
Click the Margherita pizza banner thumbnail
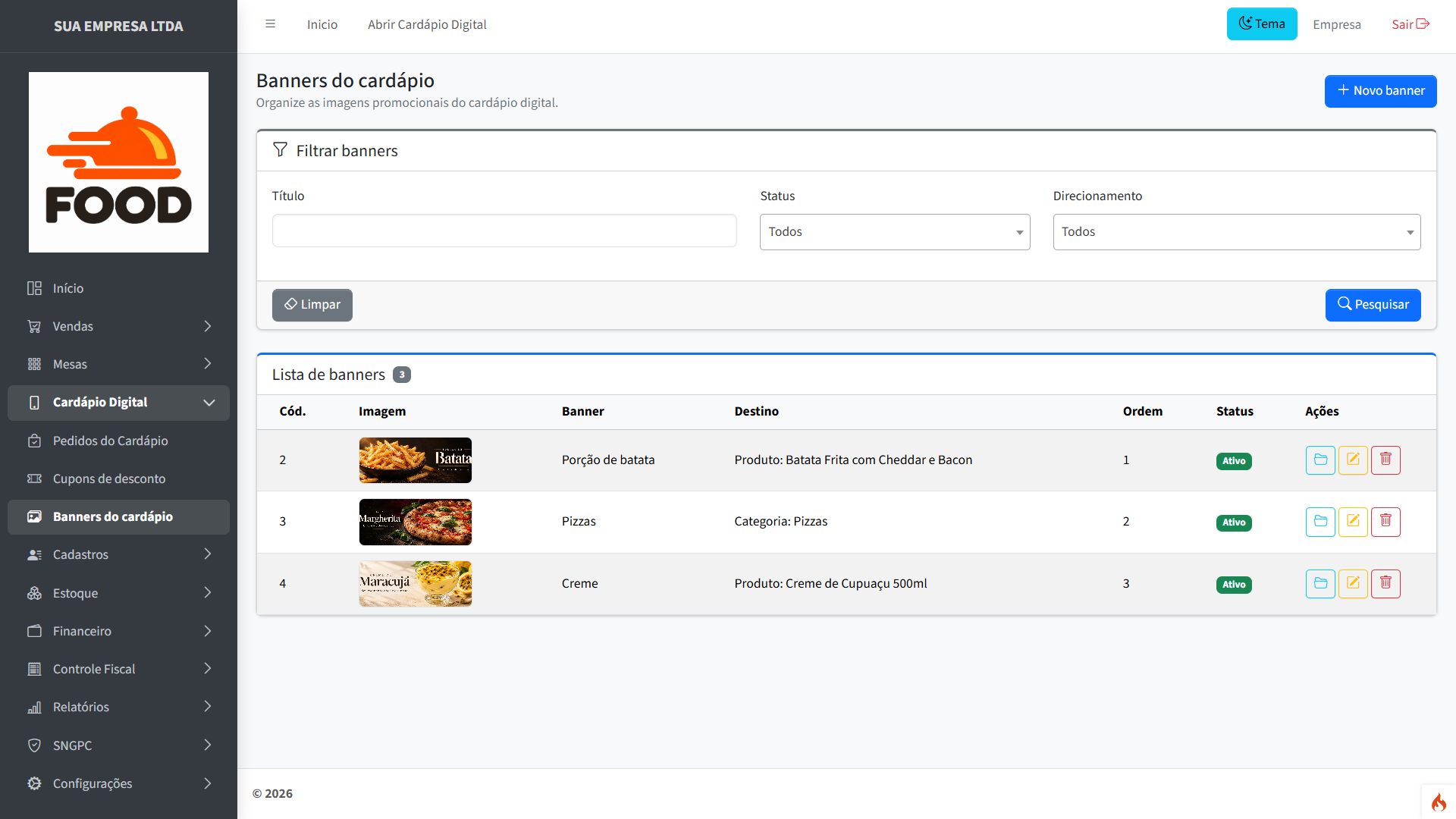coord(416,522)
